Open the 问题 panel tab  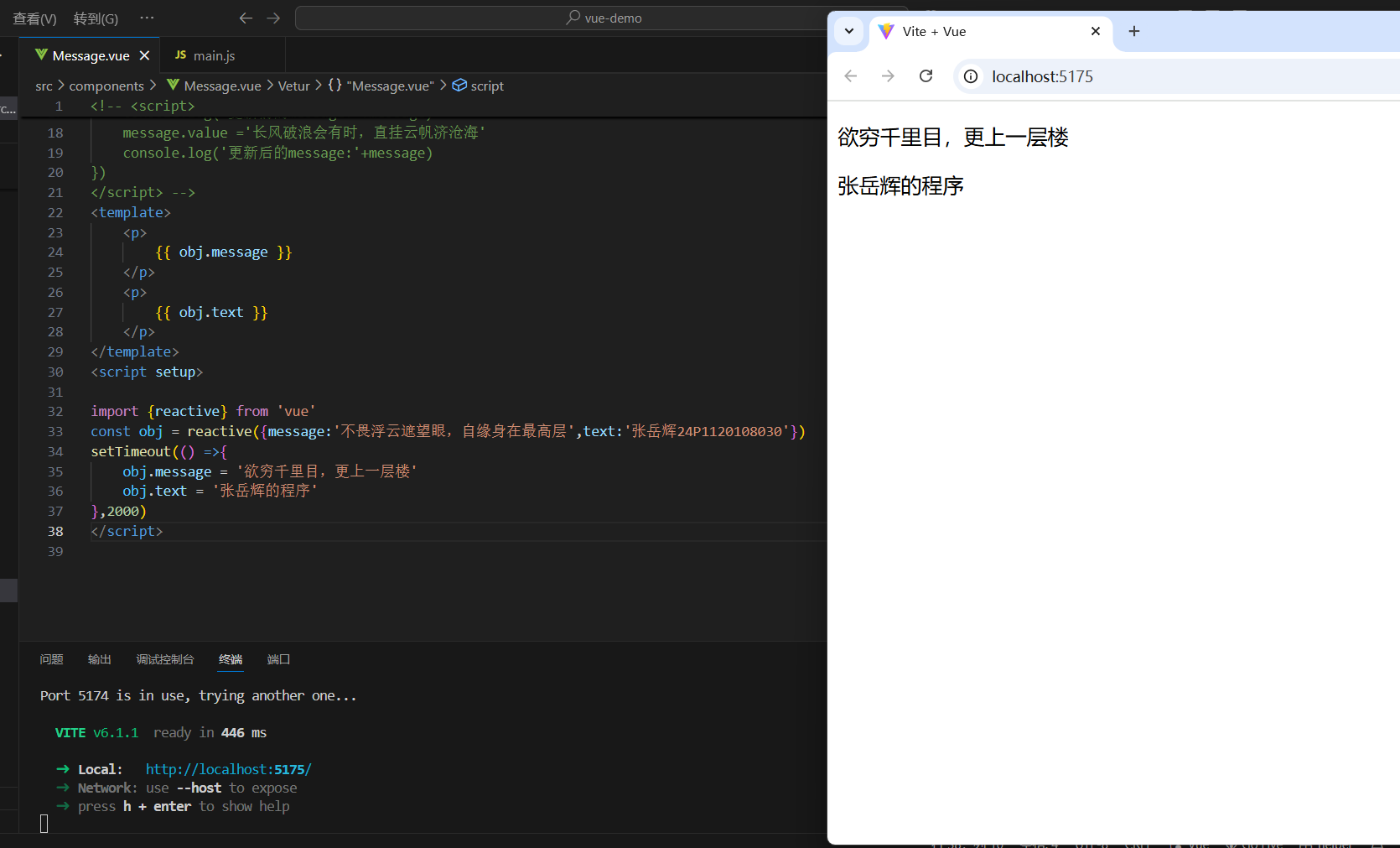click(52, 659)
